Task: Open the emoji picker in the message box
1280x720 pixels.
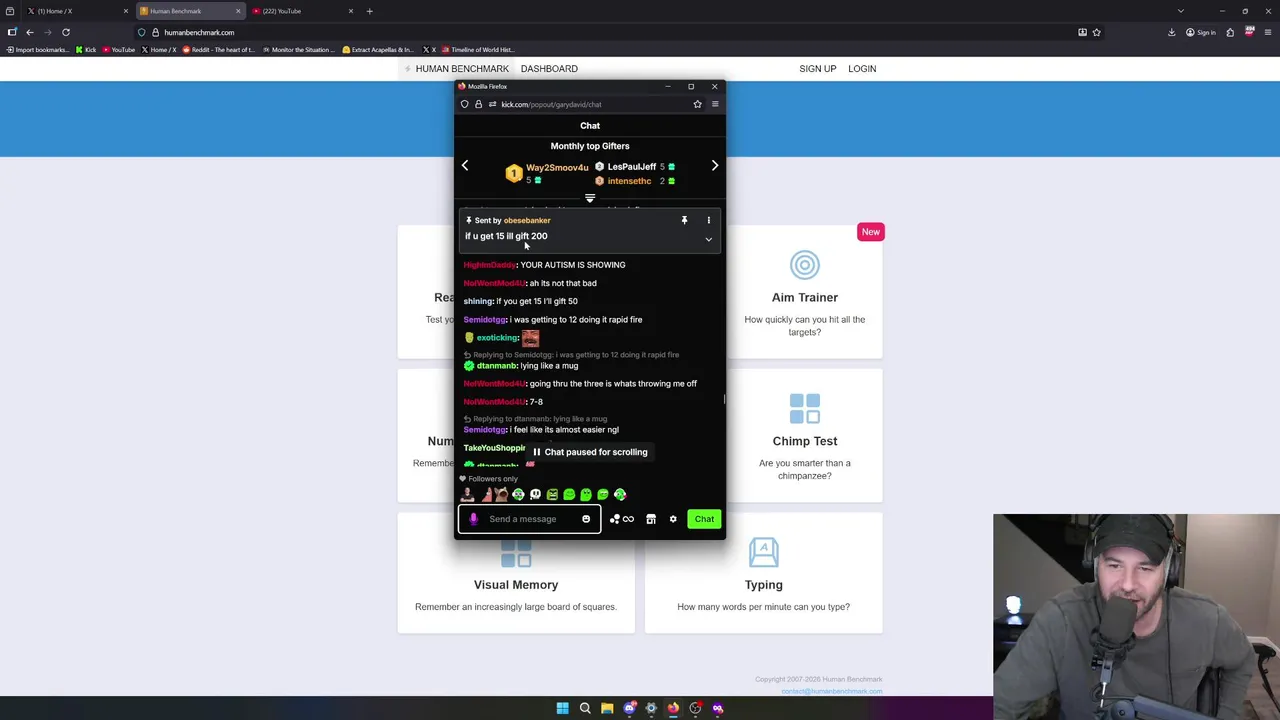Action: coord(586,519)
